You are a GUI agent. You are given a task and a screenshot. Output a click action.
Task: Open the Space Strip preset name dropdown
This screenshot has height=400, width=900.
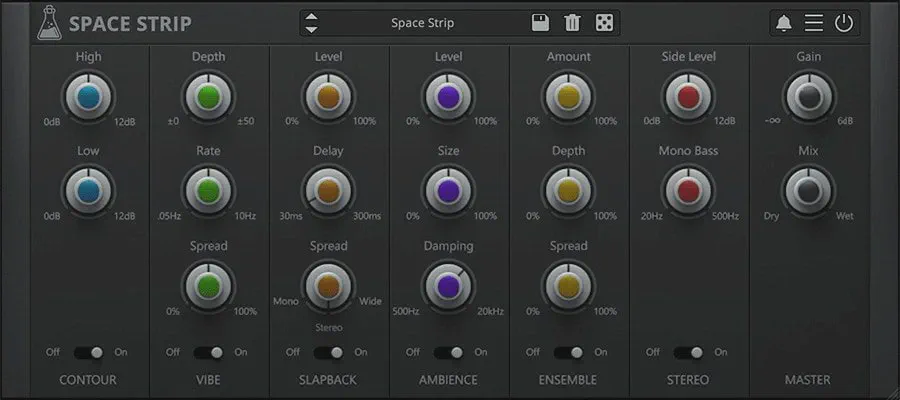(420, 23)
